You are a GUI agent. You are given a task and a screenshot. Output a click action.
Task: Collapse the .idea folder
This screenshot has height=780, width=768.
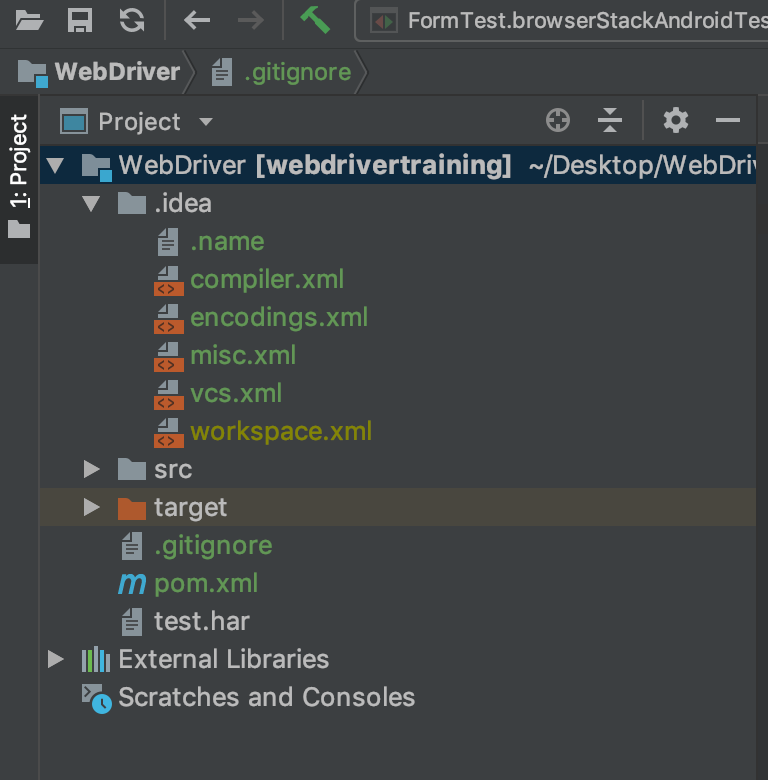point(92,204)
